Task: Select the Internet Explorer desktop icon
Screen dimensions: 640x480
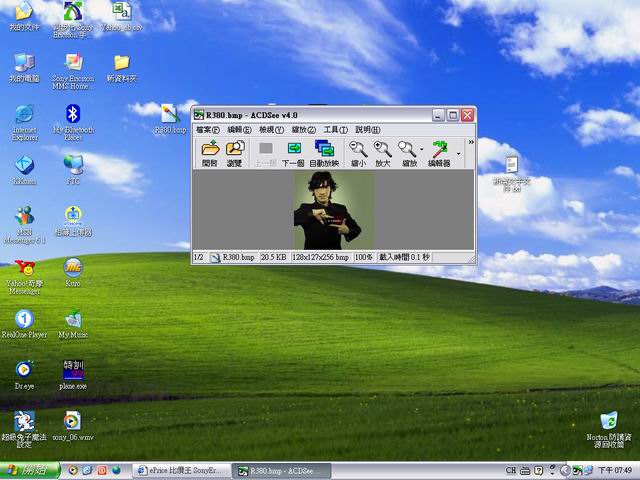Action: click(24, 123)
